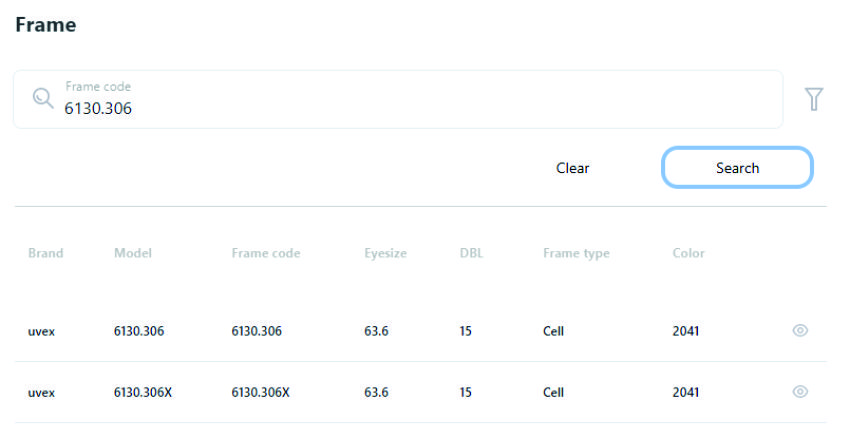Sort by the DBL column header
This screenshot has width=850, height=438.
(x=470, y=253)
